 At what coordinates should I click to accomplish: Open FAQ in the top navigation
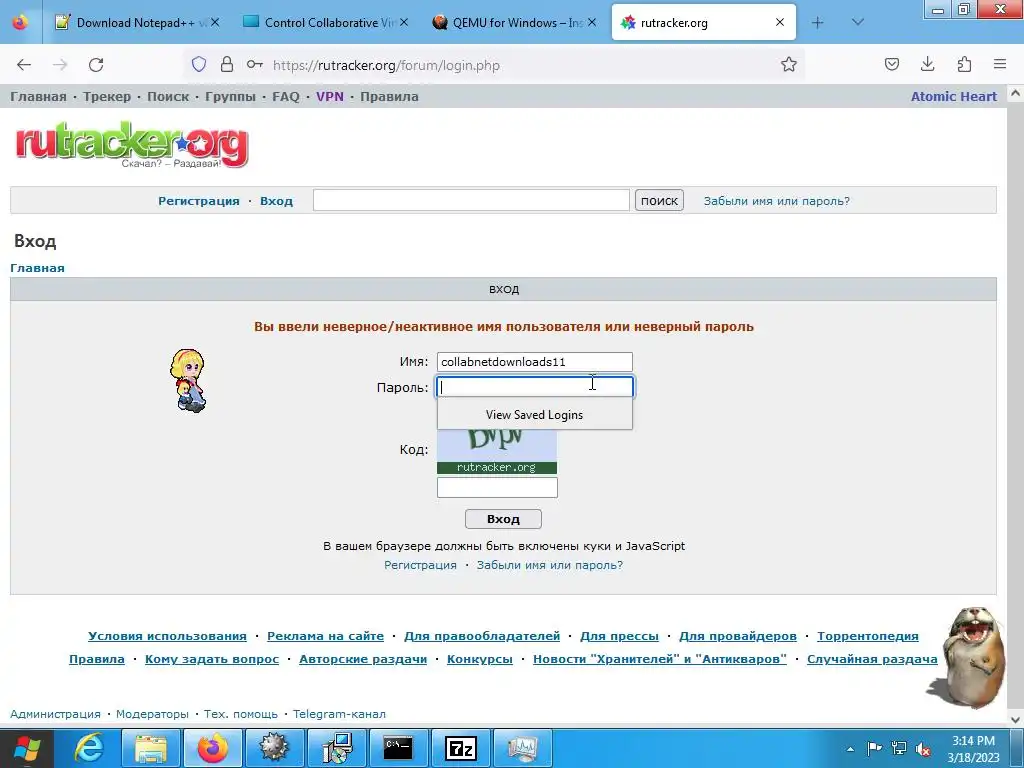285,97
